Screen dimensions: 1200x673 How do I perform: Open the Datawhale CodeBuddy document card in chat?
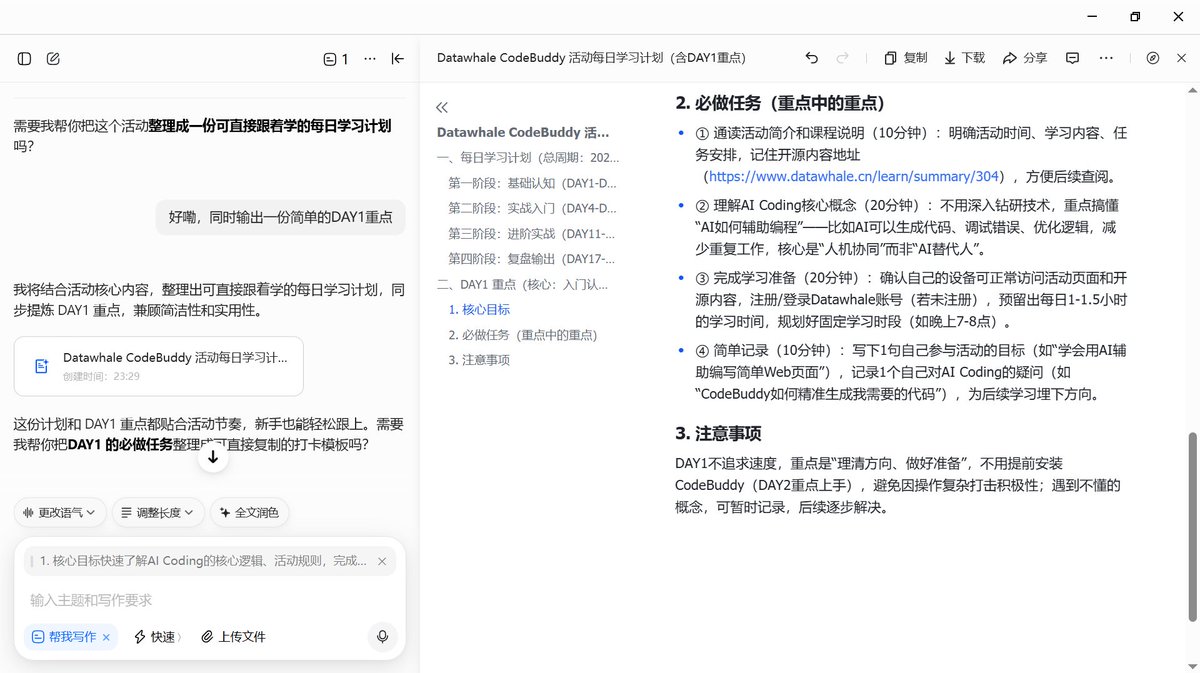pyautogui.click(x=159, y=366)
